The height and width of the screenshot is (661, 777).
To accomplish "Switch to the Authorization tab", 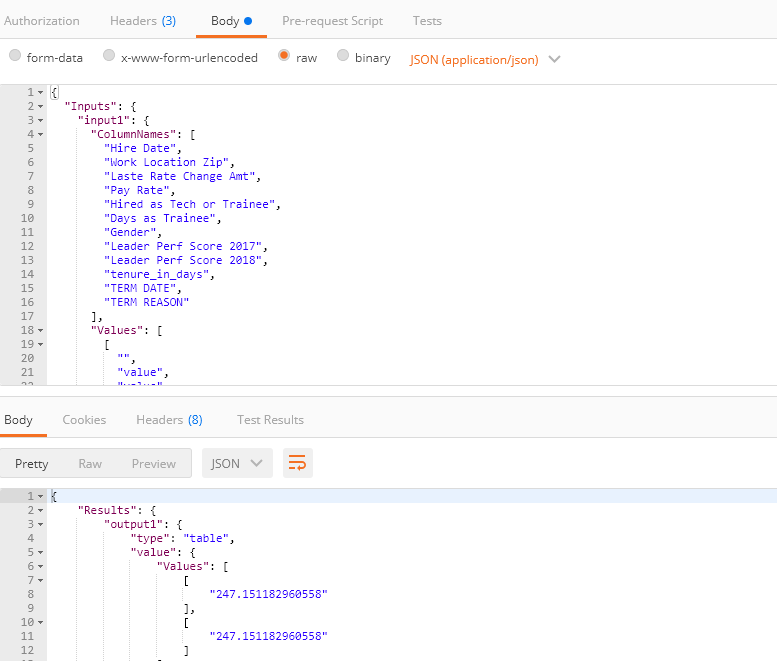I will click(x=42, y=21).
